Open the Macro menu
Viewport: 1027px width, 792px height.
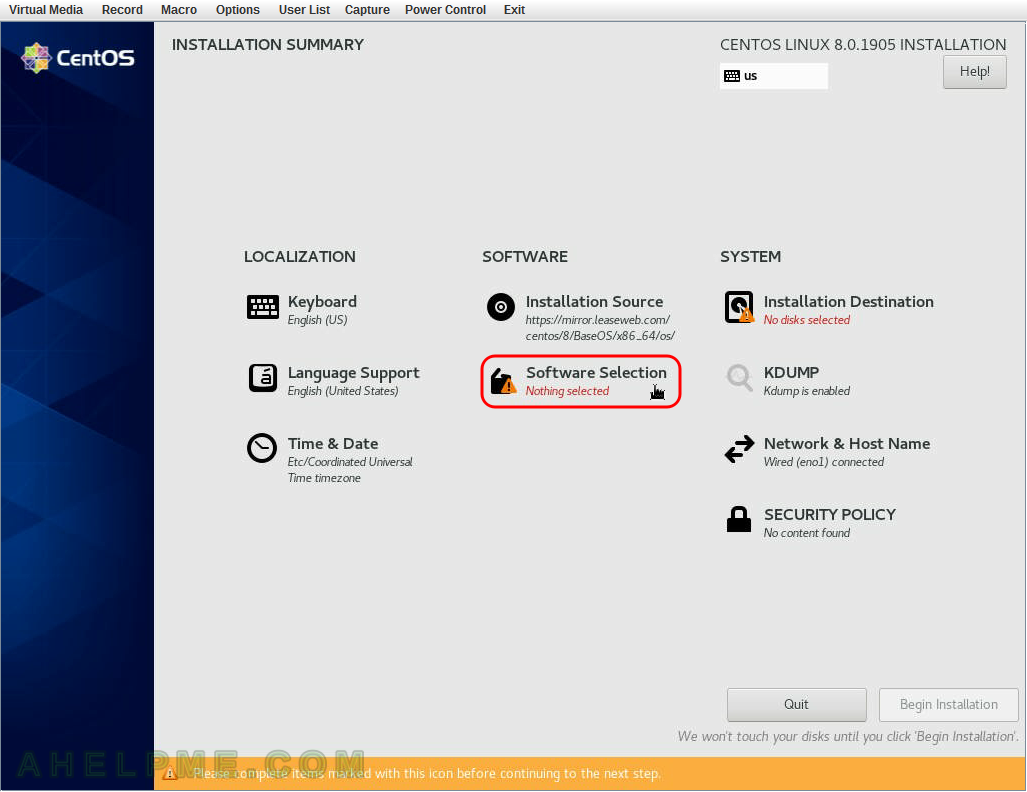(x=179, y=10)
